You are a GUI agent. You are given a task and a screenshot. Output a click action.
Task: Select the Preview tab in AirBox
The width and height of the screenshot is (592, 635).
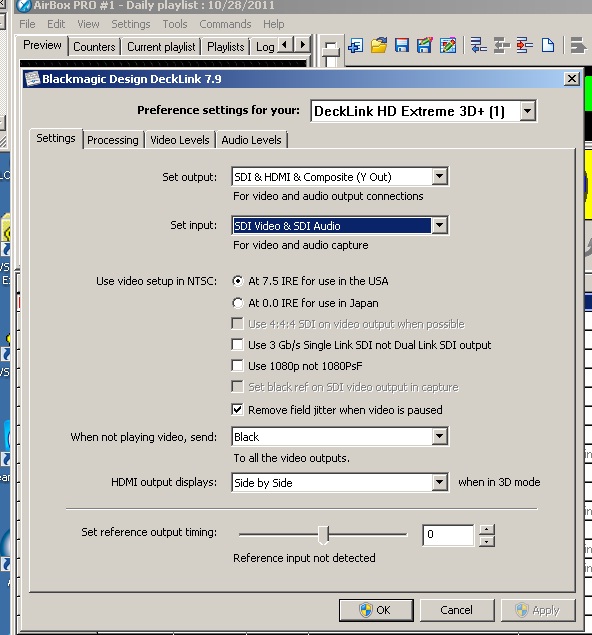pos(42,45)
